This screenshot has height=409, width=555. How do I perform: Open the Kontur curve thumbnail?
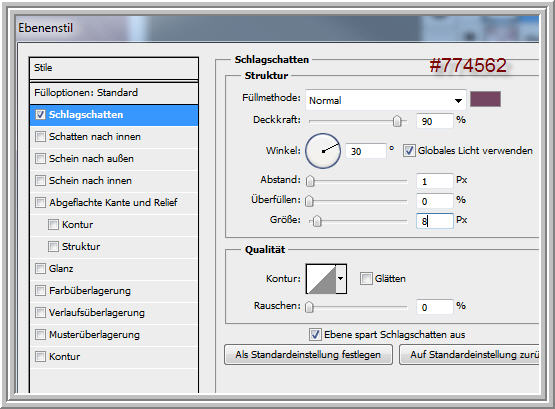[x=321, y=279]
